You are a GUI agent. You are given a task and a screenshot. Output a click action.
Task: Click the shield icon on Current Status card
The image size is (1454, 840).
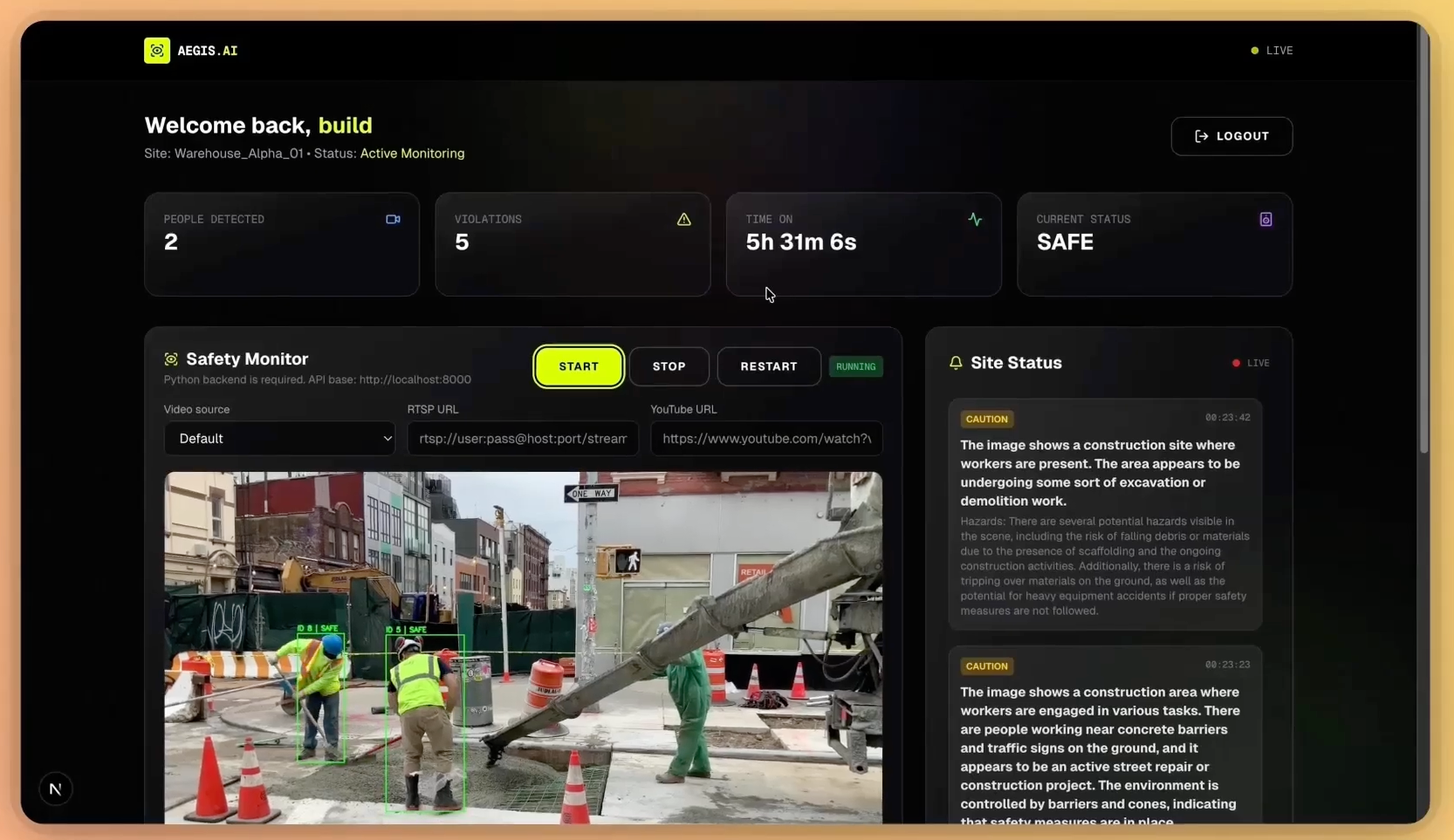1266,219
